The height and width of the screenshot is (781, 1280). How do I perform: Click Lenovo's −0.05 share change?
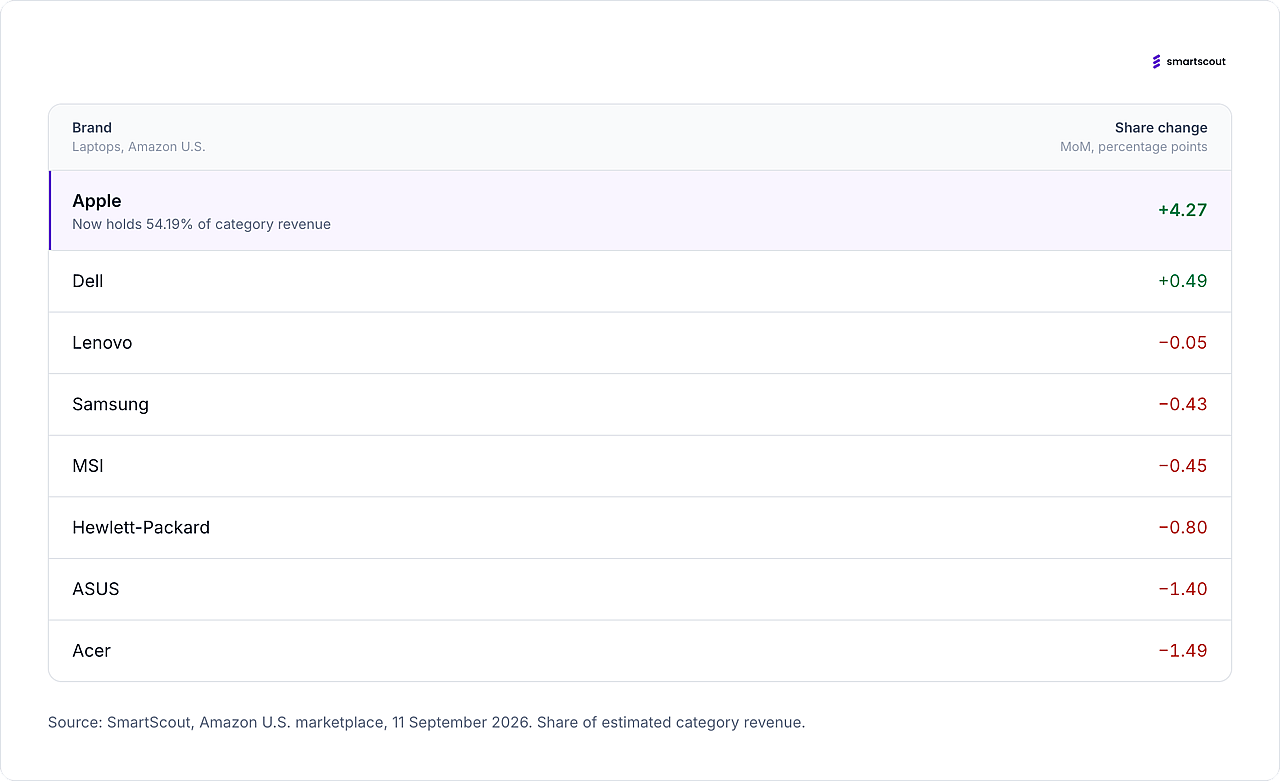click(x=1183, y=343)
